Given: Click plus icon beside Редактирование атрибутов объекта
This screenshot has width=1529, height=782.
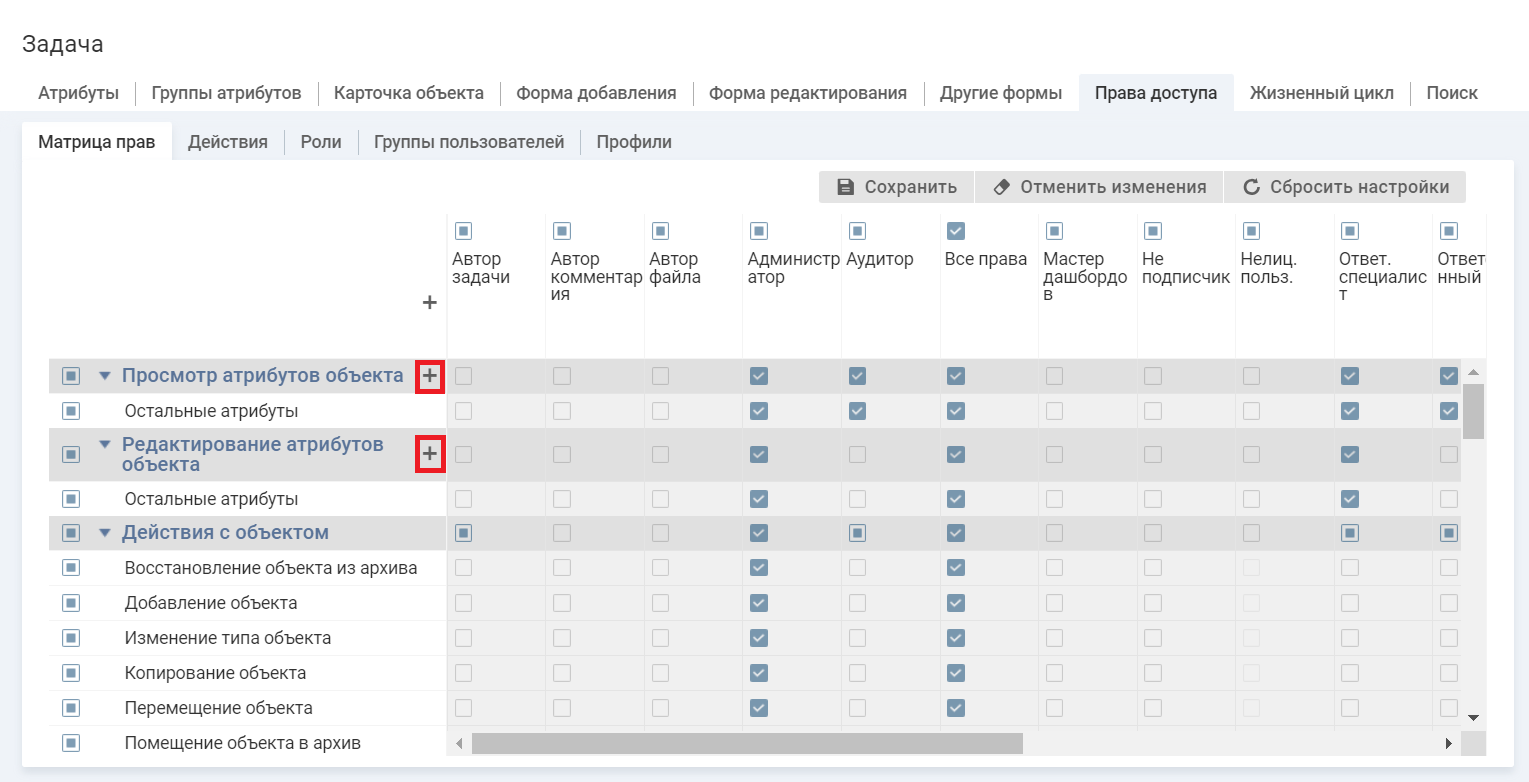Looking at the screenshot, I should tap(429, 455).
